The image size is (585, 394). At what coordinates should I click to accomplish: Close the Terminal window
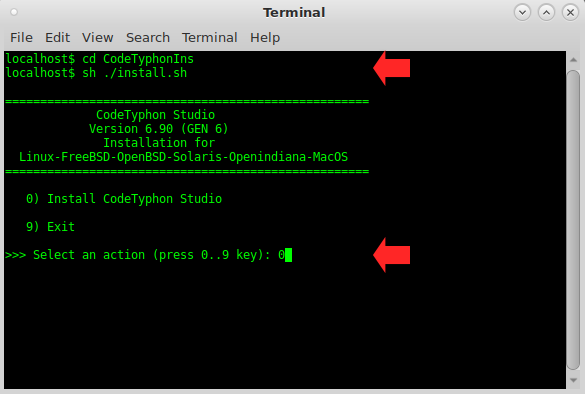pos(570,13)
